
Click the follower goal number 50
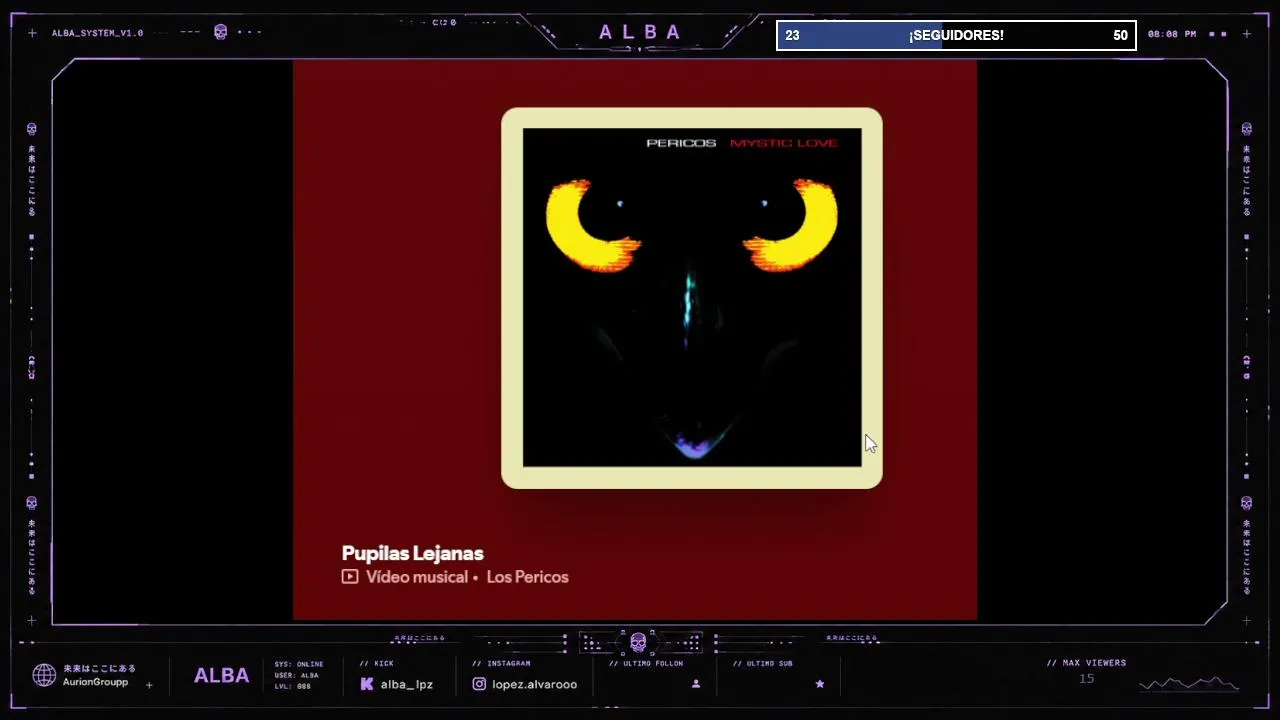(1120, 35)
